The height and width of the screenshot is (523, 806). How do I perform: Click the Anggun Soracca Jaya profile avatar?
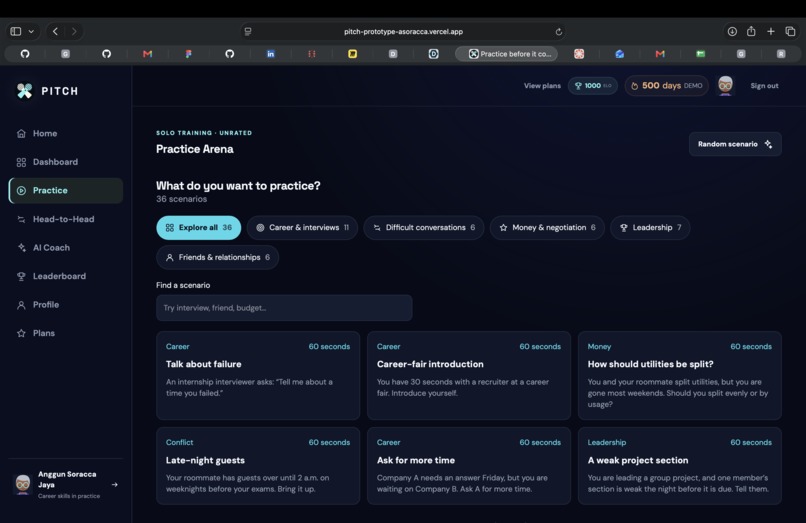coord(23,484)
